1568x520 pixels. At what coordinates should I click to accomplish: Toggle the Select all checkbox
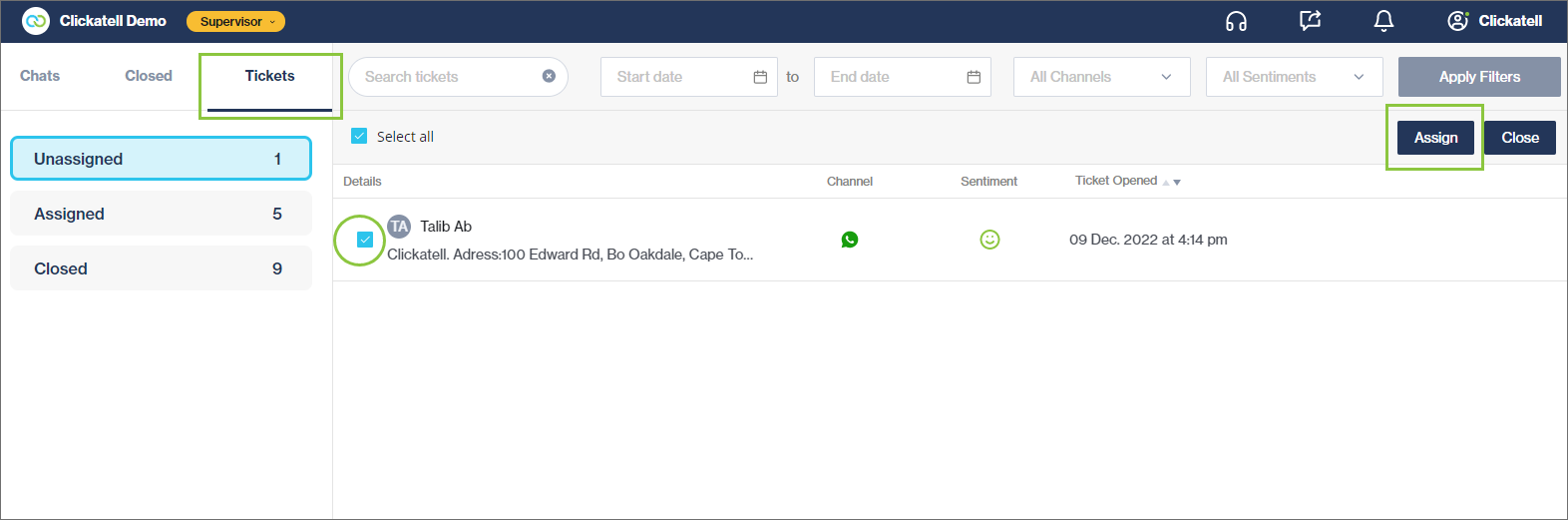[359, 137]
